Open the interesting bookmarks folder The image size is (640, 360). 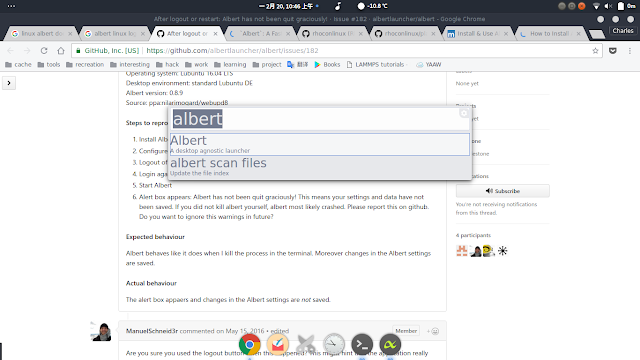click(x=130, y=64)
